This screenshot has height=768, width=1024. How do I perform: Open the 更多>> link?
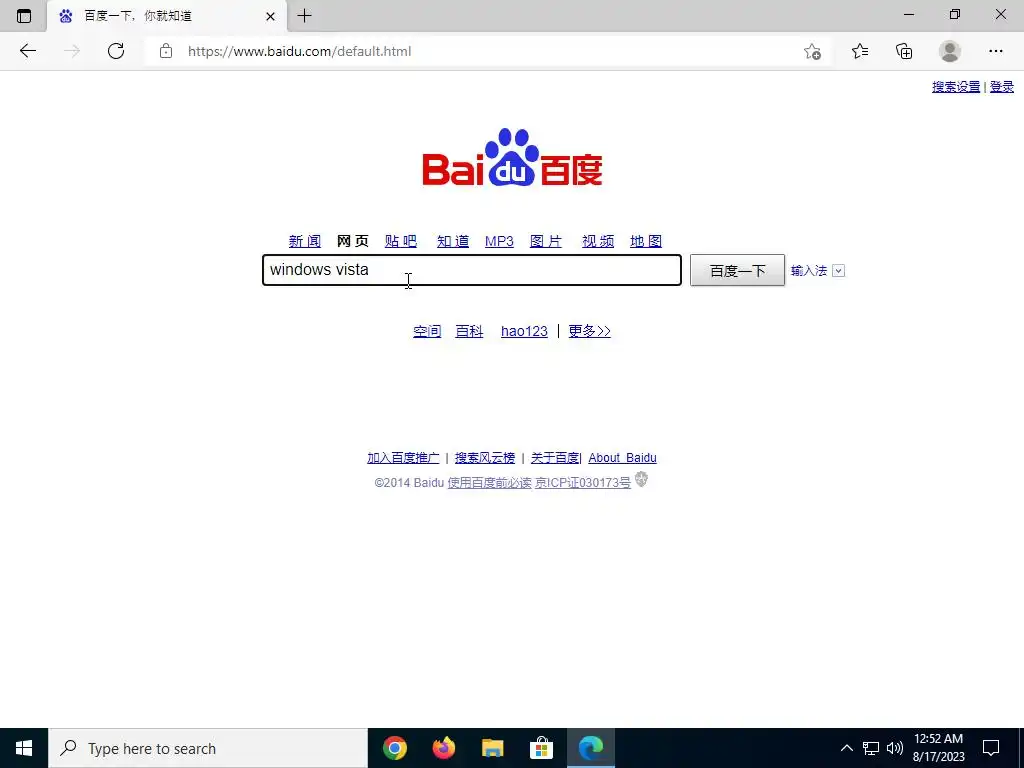click(589, 331)
